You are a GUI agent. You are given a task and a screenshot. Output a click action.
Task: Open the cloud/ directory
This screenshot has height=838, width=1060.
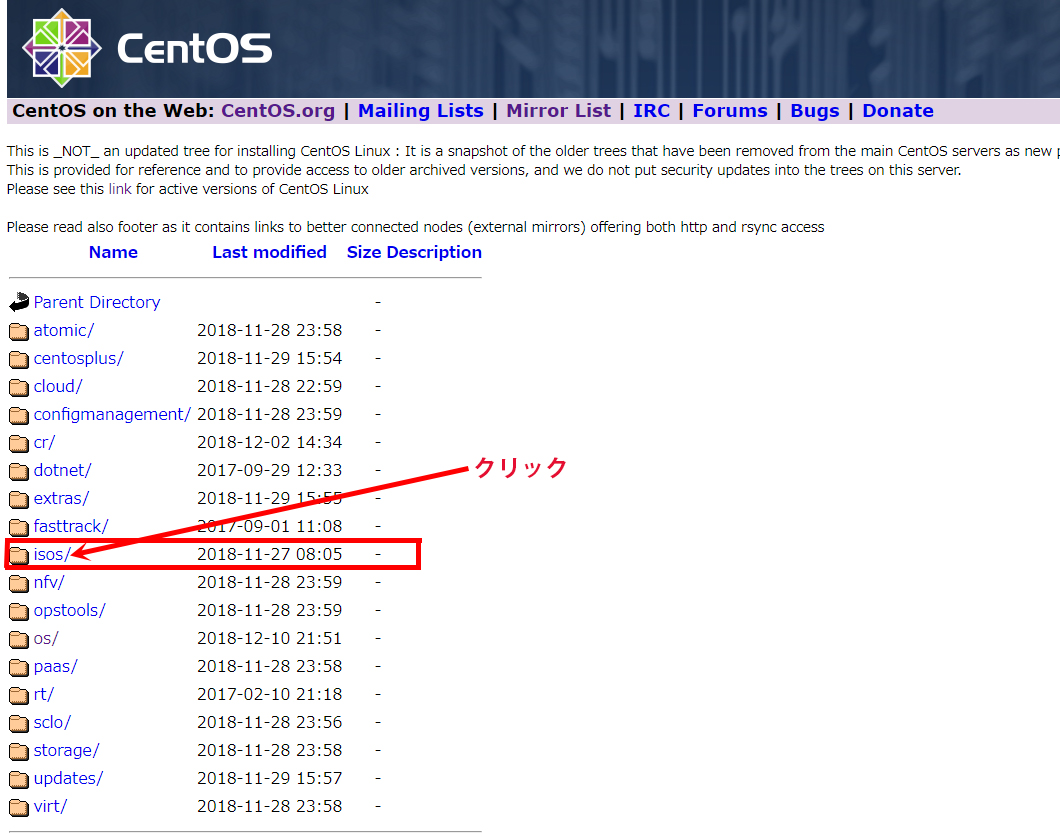(58, 387)
